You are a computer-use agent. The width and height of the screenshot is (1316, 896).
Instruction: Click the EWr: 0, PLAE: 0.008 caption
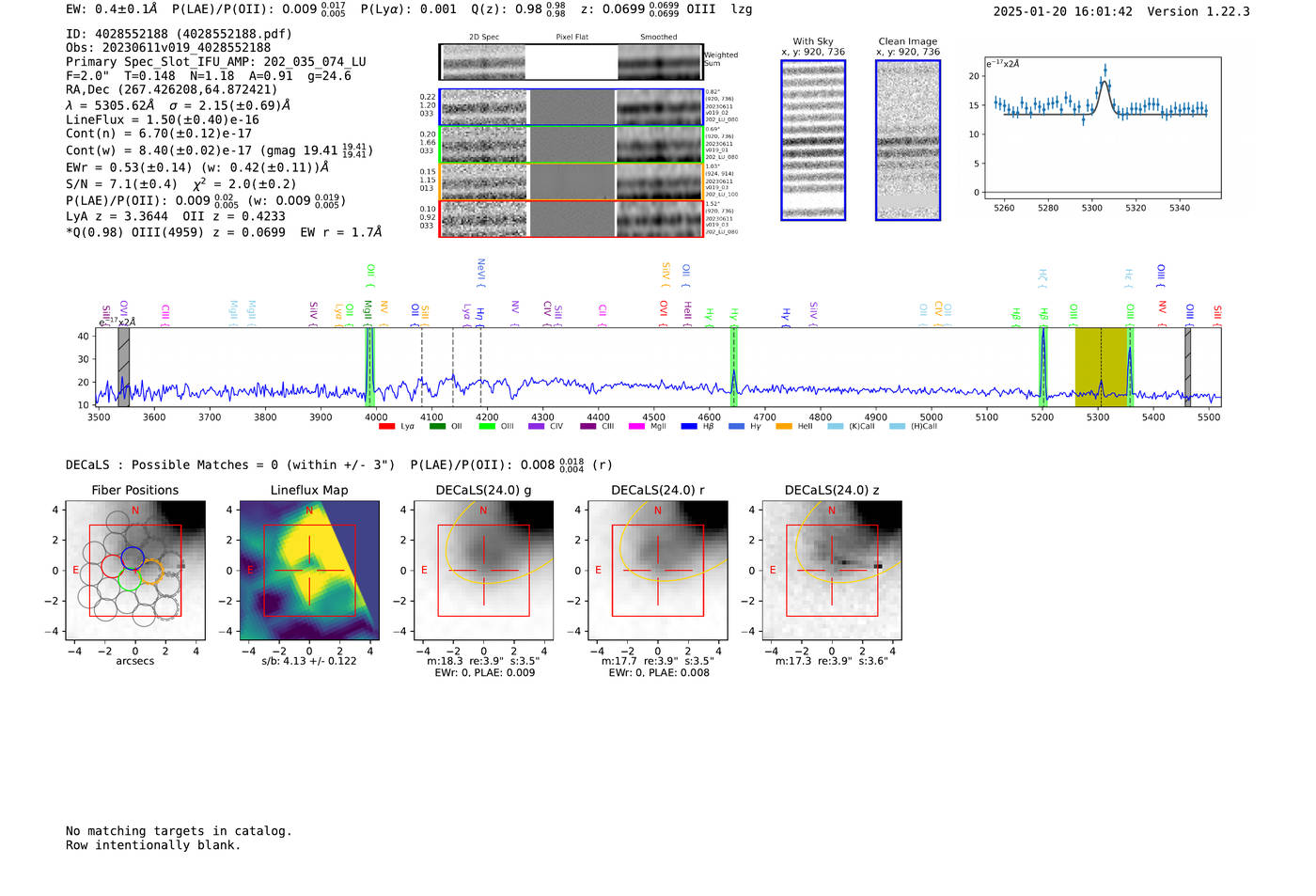coord(659,673)
